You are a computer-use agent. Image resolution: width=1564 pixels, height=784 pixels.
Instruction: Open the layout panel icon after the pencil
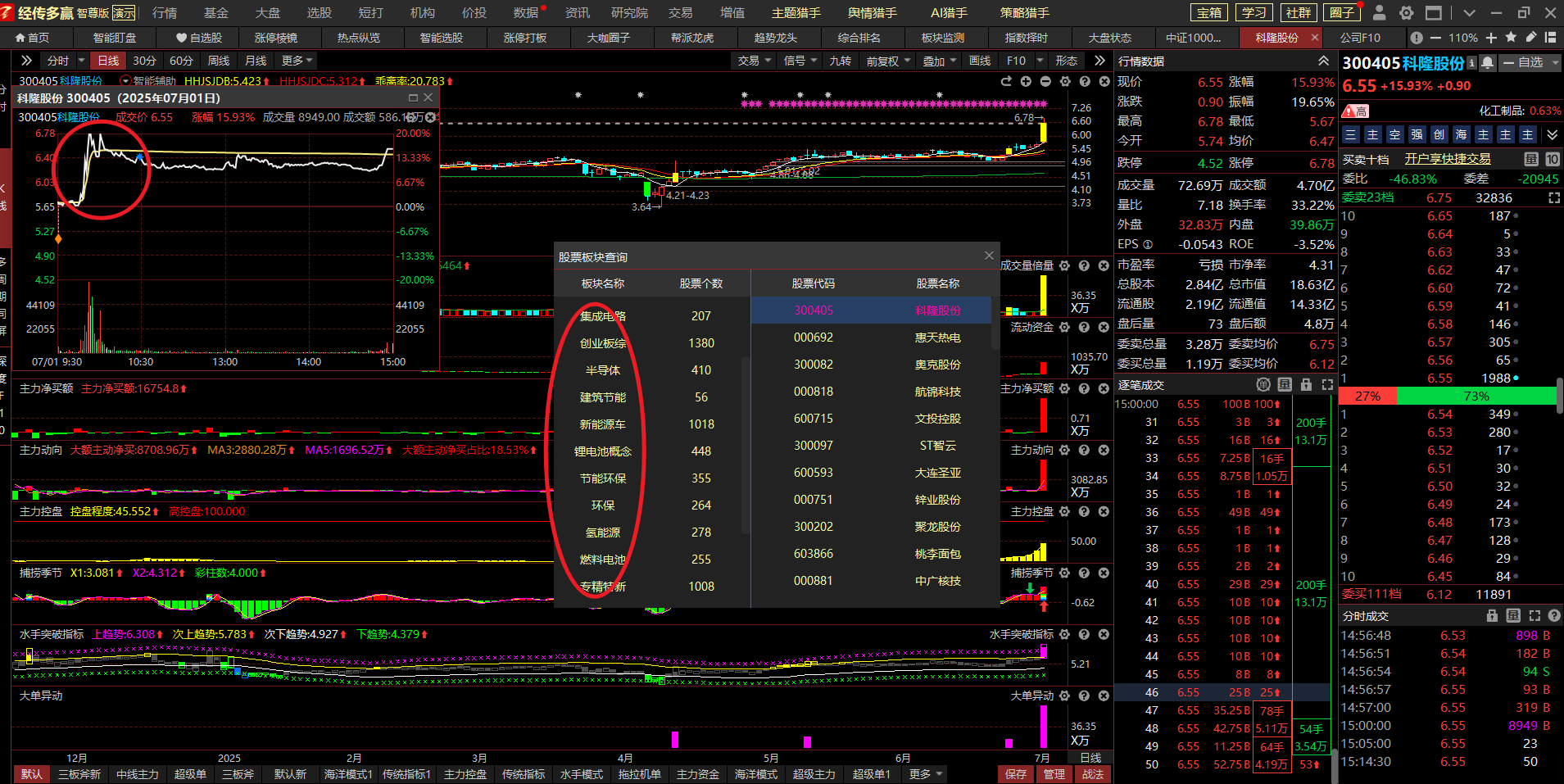click(x=1550, y=38)
